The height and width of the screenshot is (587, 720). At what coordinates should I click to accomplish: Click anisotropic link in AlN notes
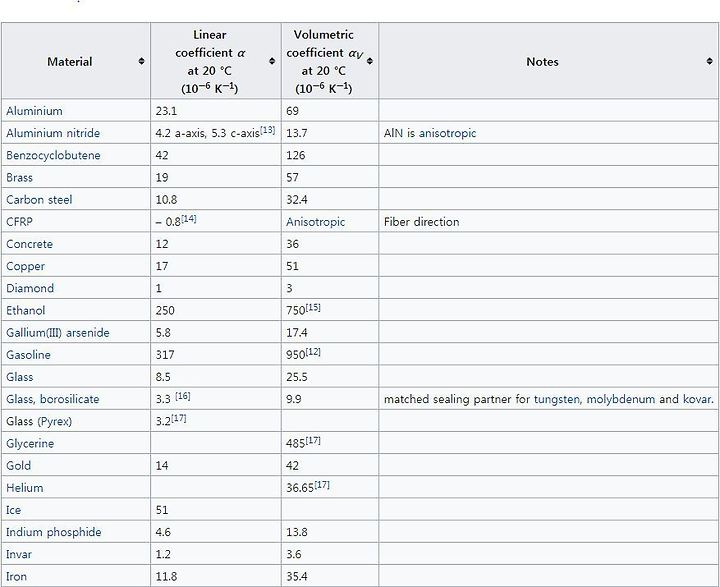pyautogui.click(x=447, y=133)
